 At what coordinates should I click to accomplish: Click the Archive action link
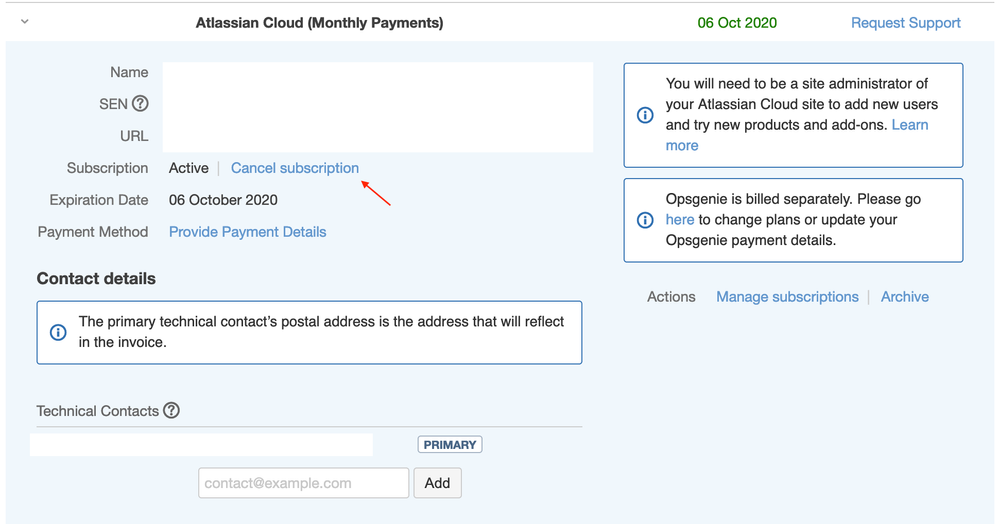(905, 296)
